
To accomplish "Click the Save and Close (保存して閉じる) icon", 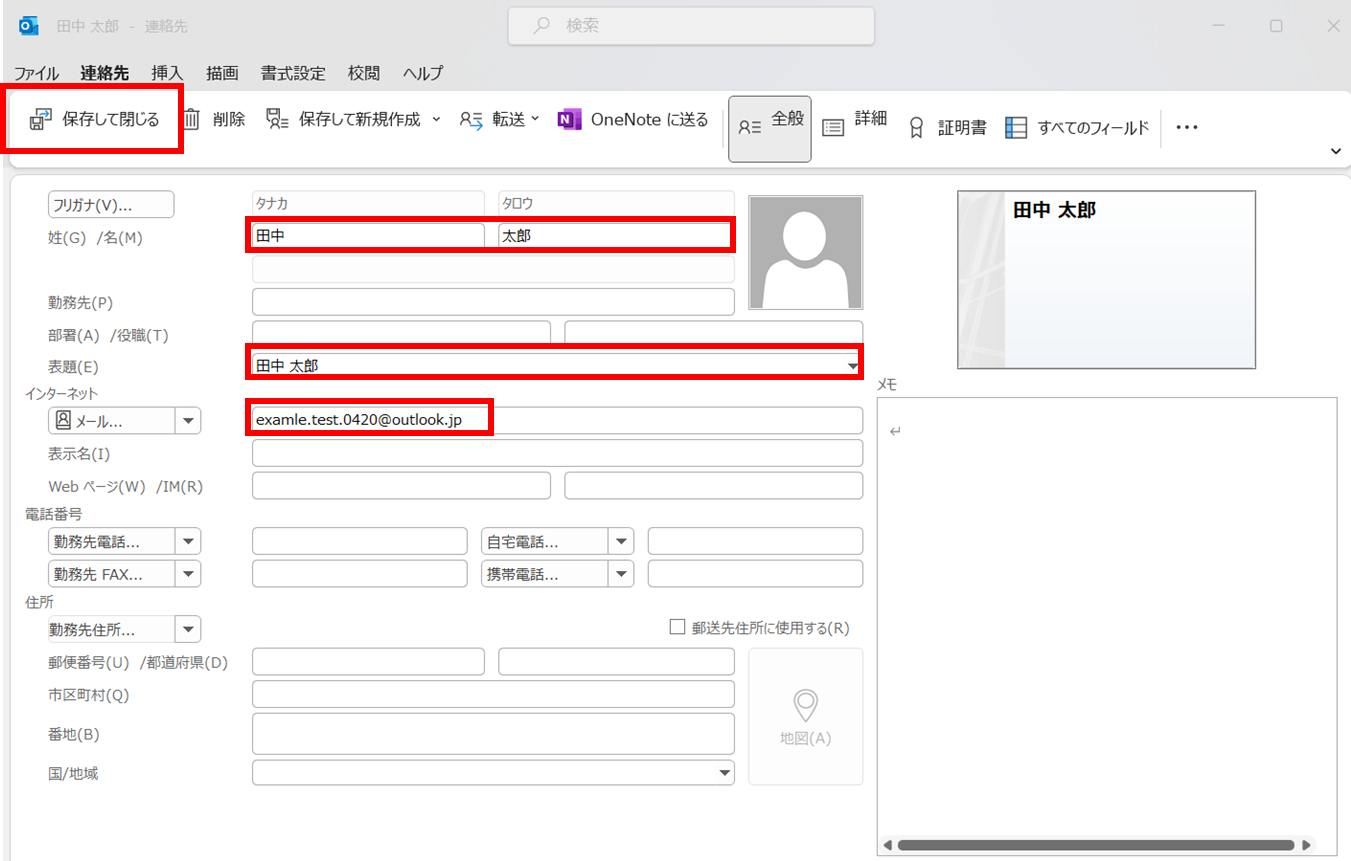I will click(x=40, y=120).
